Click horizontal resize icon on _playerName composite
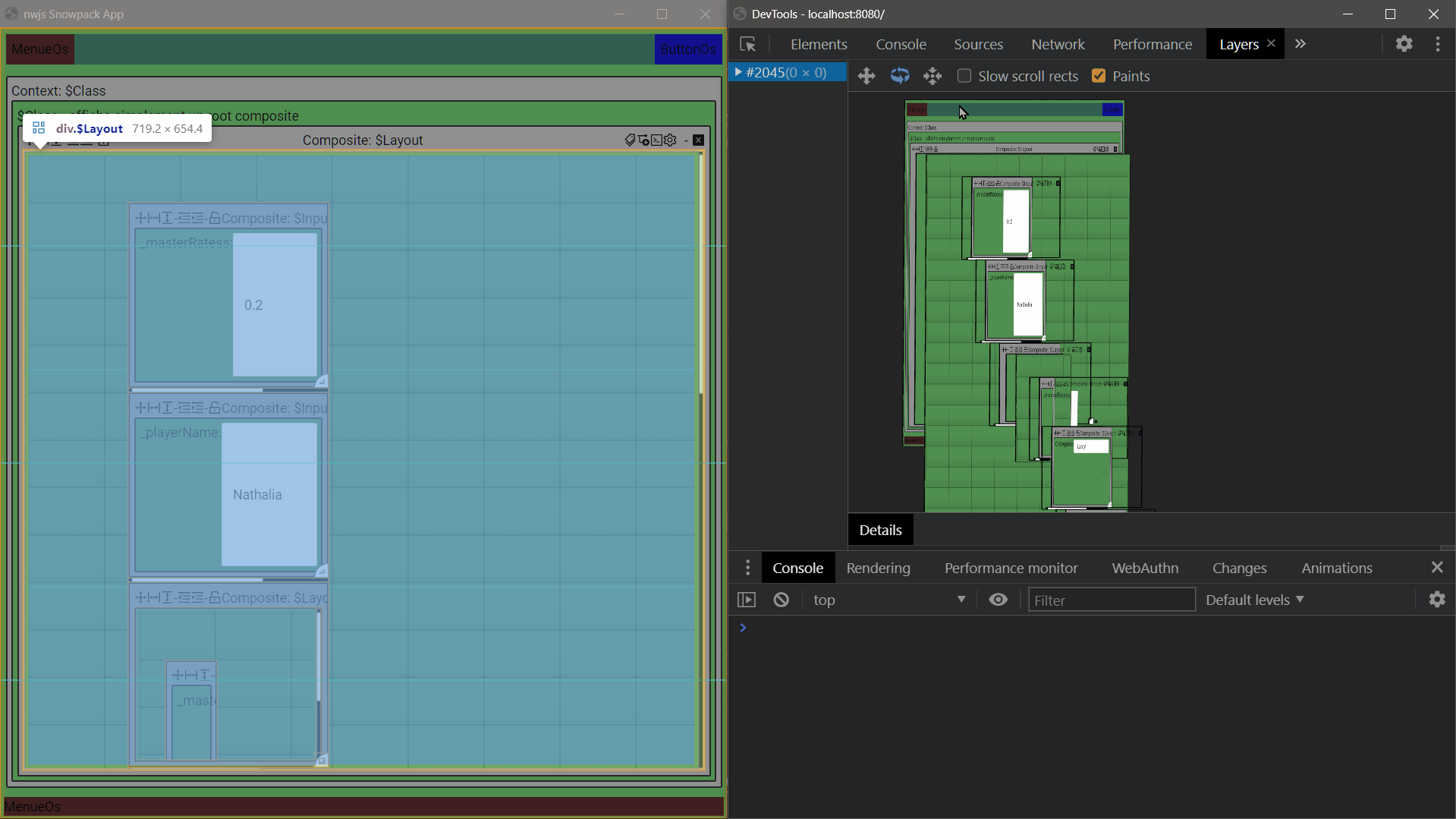Viewport: 1456px width, 819px height. (x=153, y=408)
